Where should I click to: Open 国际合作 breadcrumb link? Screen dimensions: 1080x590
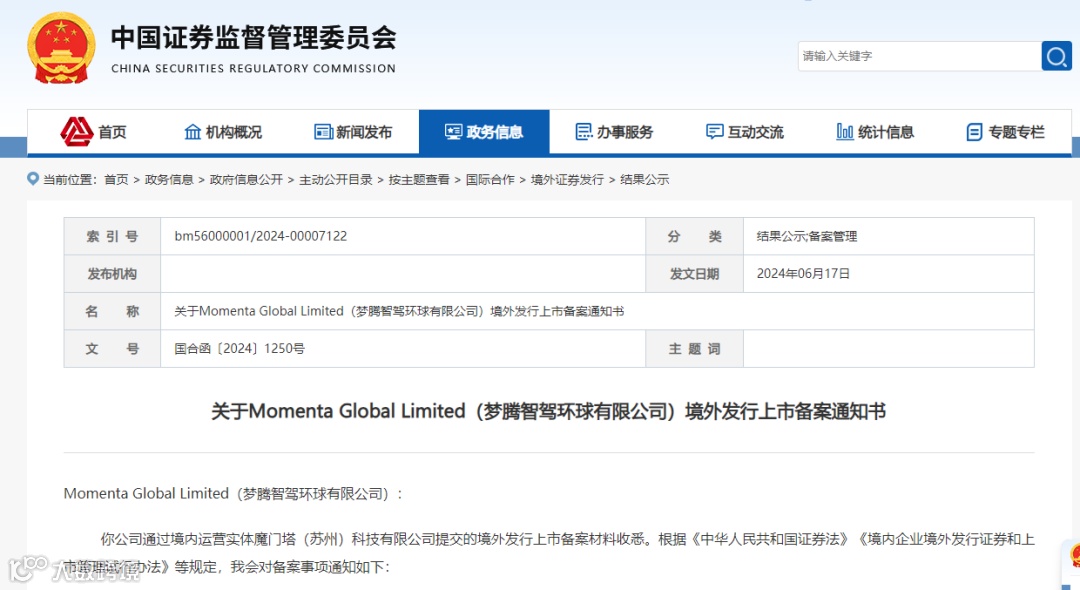490,180
